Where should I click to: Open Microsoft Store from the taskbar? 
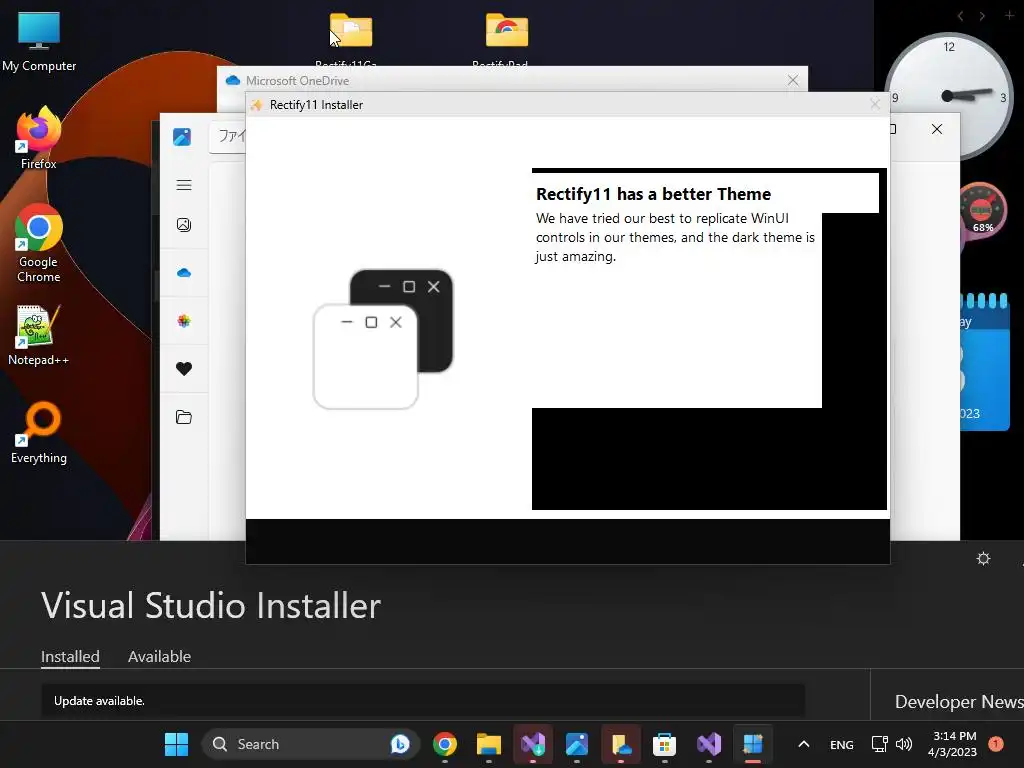(x=664, y=744)
